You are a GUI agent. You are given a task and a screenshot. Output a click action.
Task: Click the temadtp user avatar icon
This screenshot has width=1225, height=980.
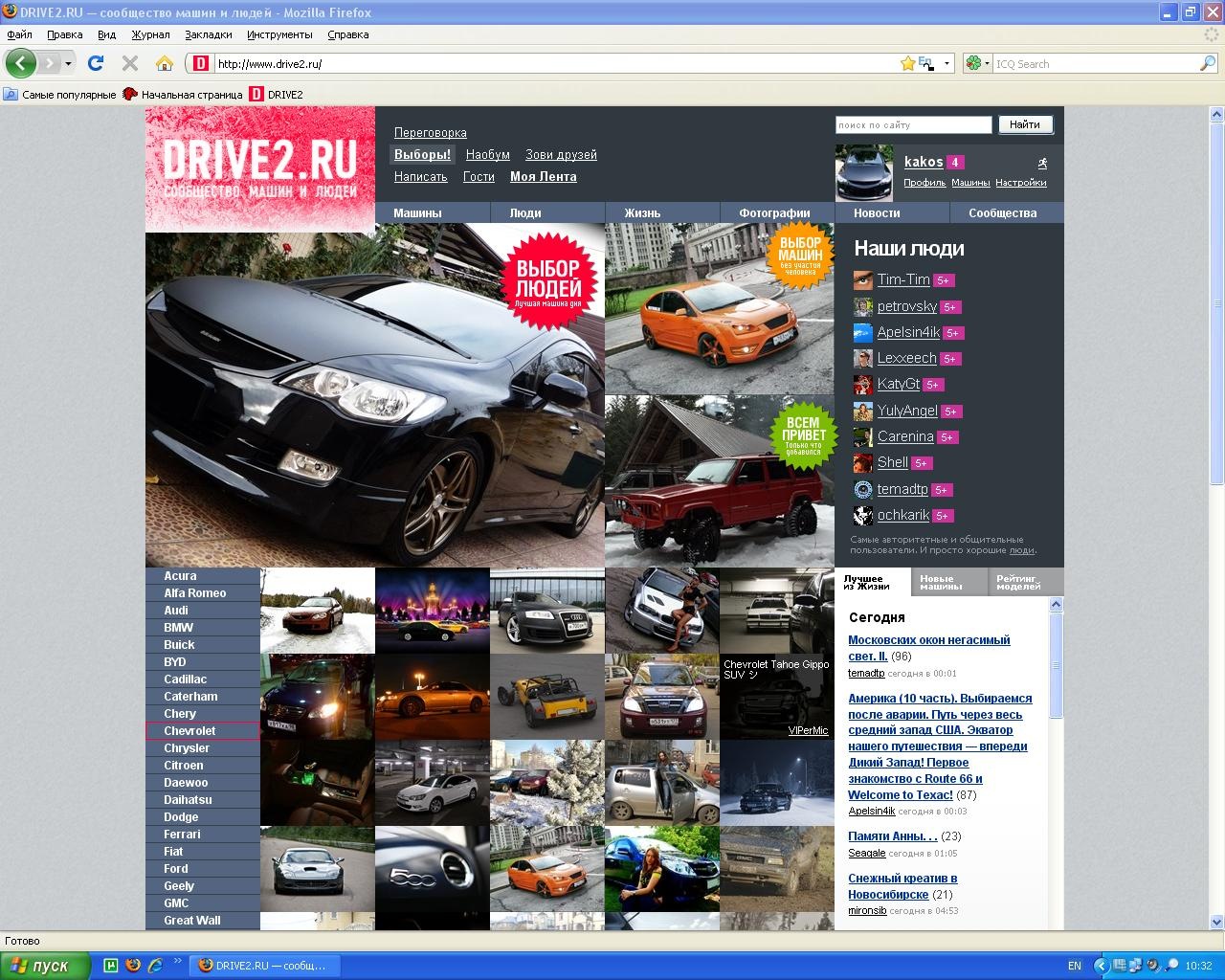click(x=863, y=490)
